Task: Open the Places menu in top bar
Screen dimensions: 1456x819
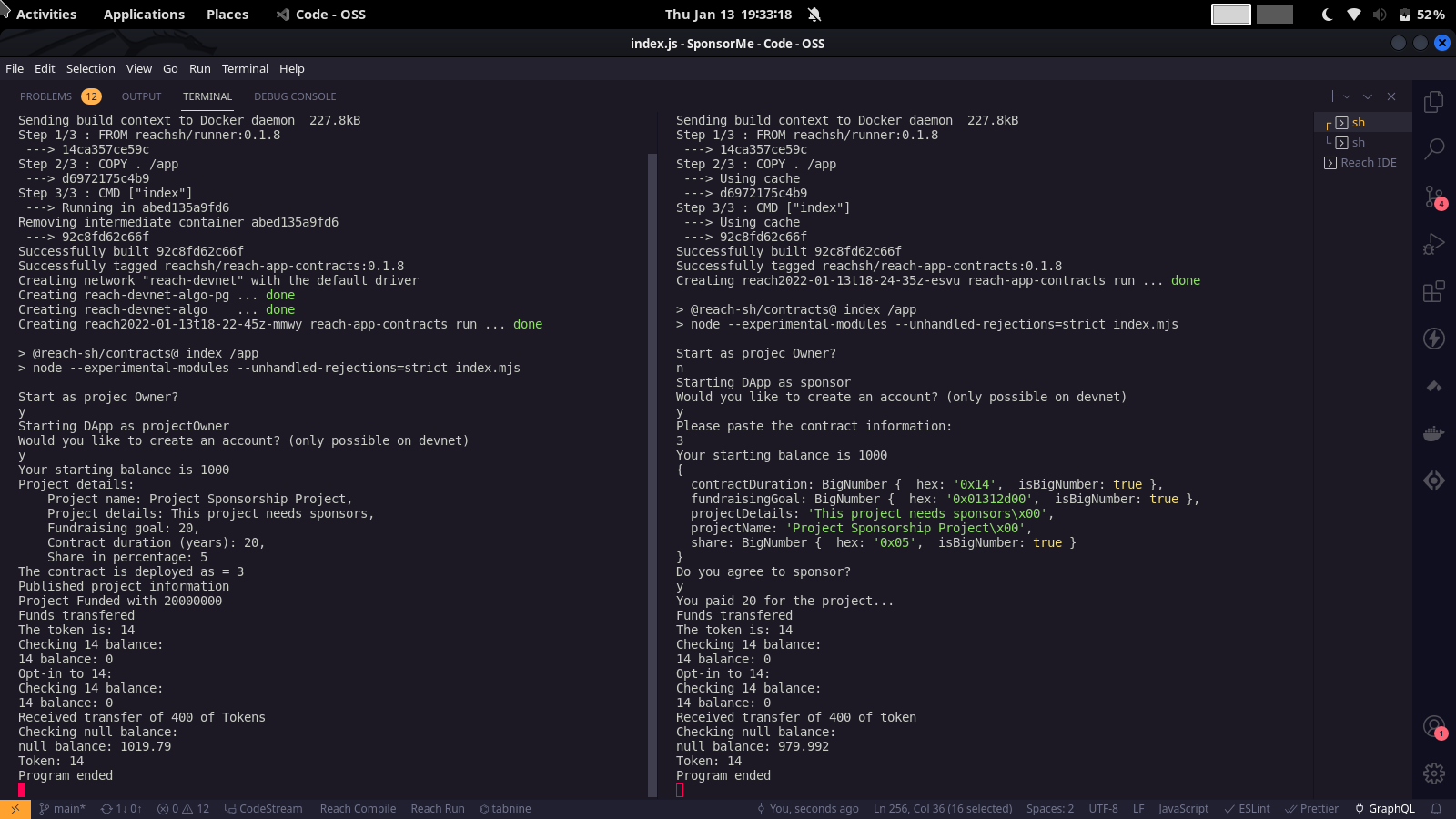Action: click(x=227, y=15)
